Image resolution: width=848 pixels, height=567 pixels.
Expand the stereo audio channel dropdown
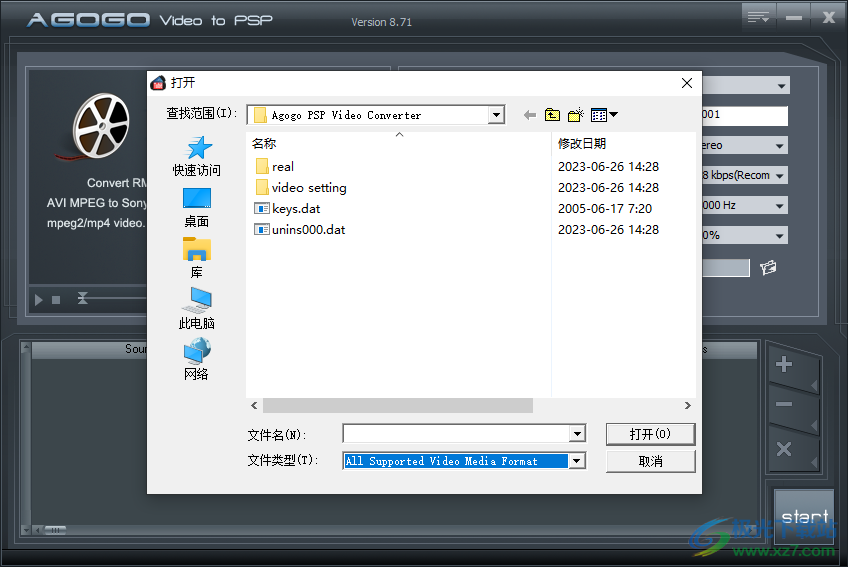tap(779, 146)
